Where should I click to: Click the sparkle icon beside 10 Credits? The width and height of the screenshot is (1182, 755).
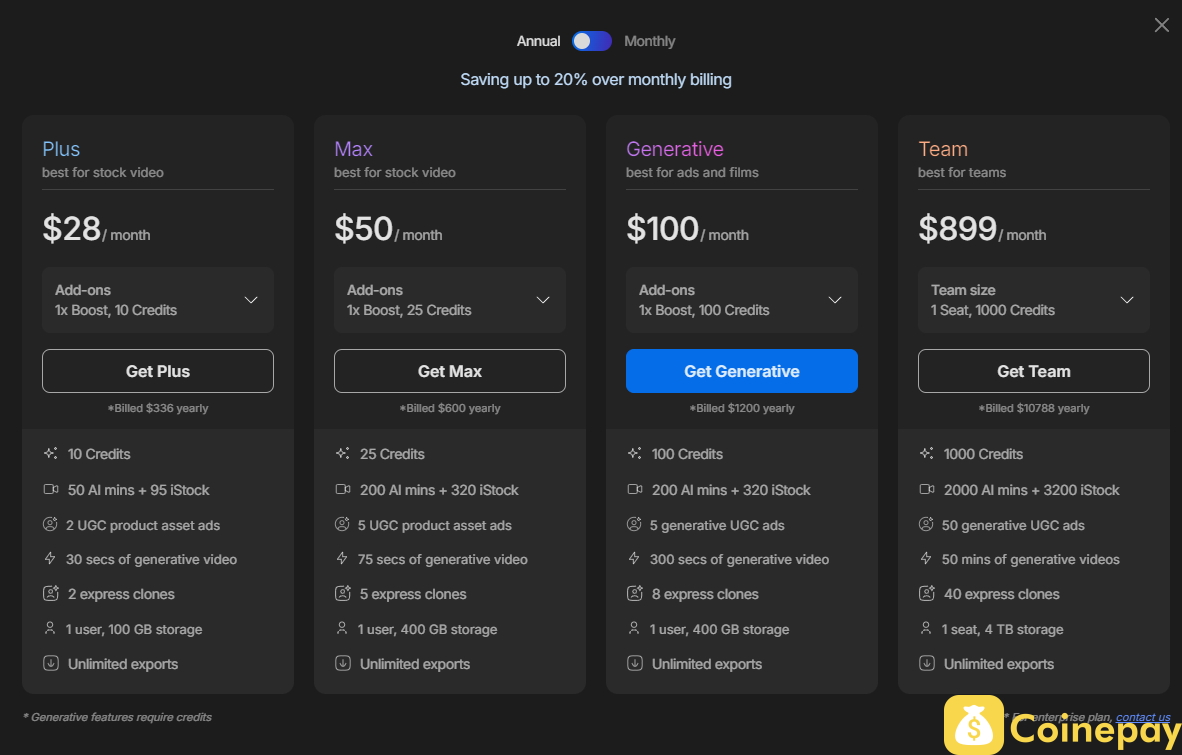pos(51,454)
